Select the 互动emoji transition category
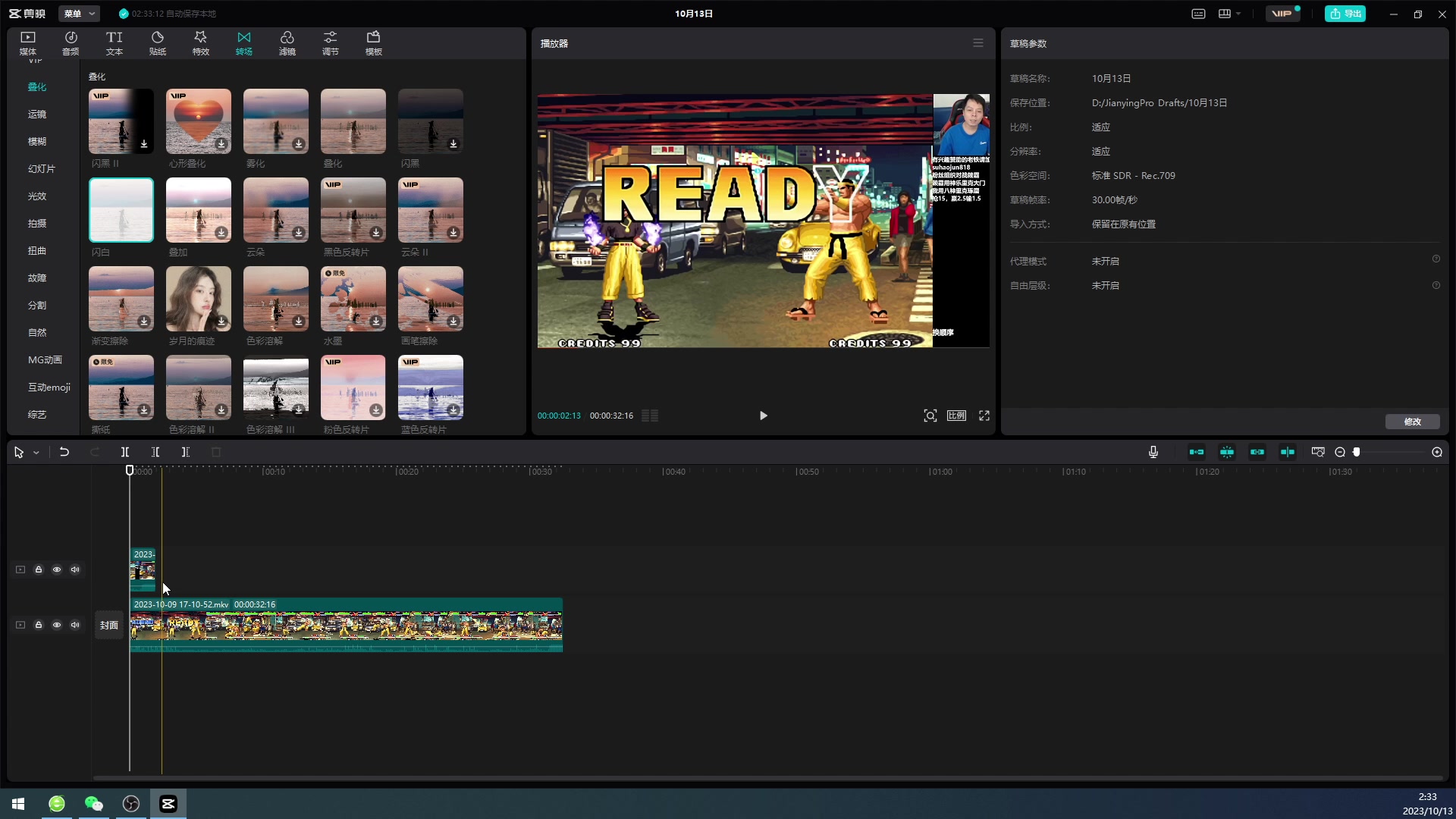 [49, 387]
